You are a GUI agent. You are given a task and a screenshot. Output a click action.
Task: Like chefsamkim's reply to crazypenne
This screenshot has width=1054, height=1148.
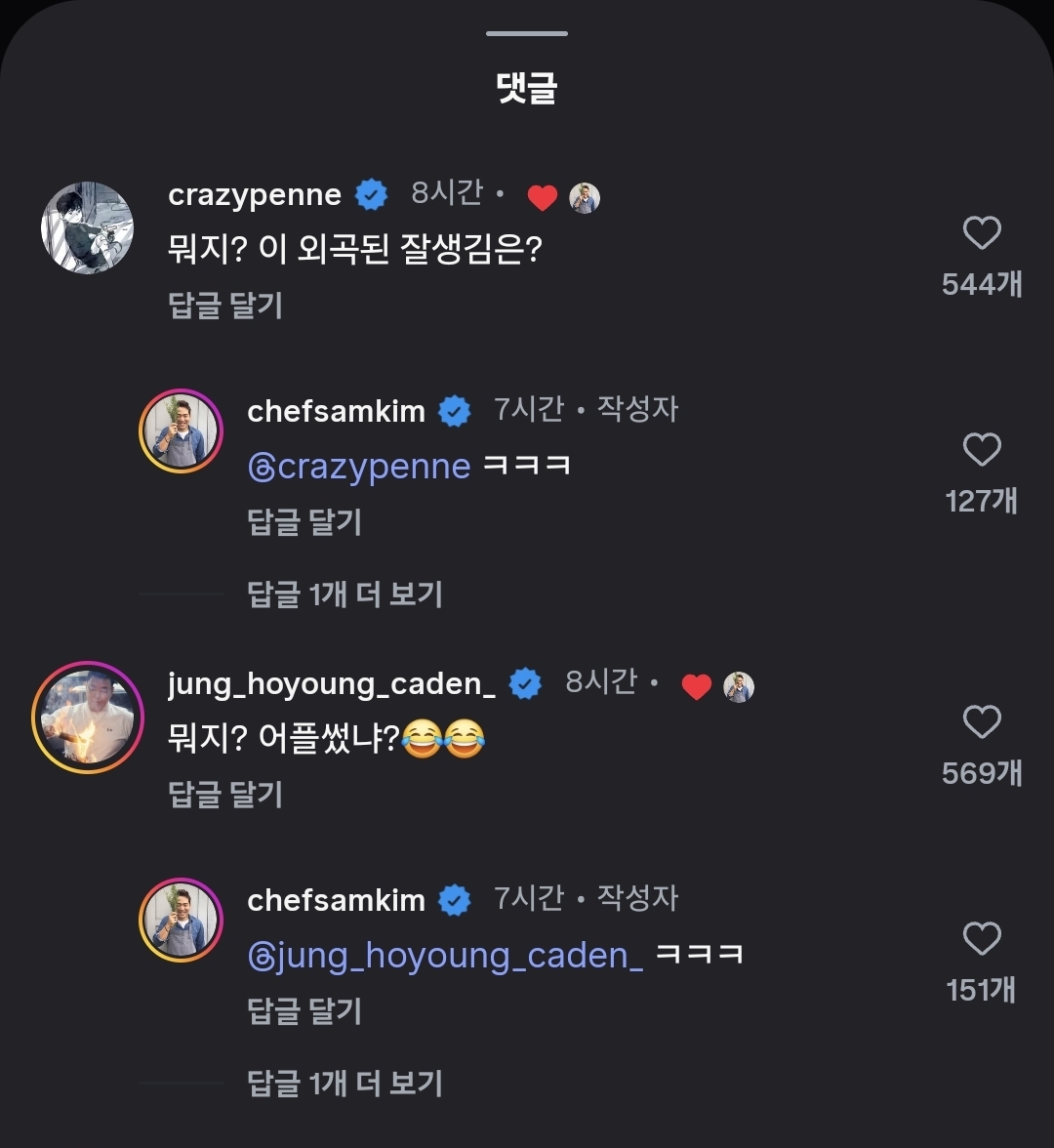[x=982, y=451]
